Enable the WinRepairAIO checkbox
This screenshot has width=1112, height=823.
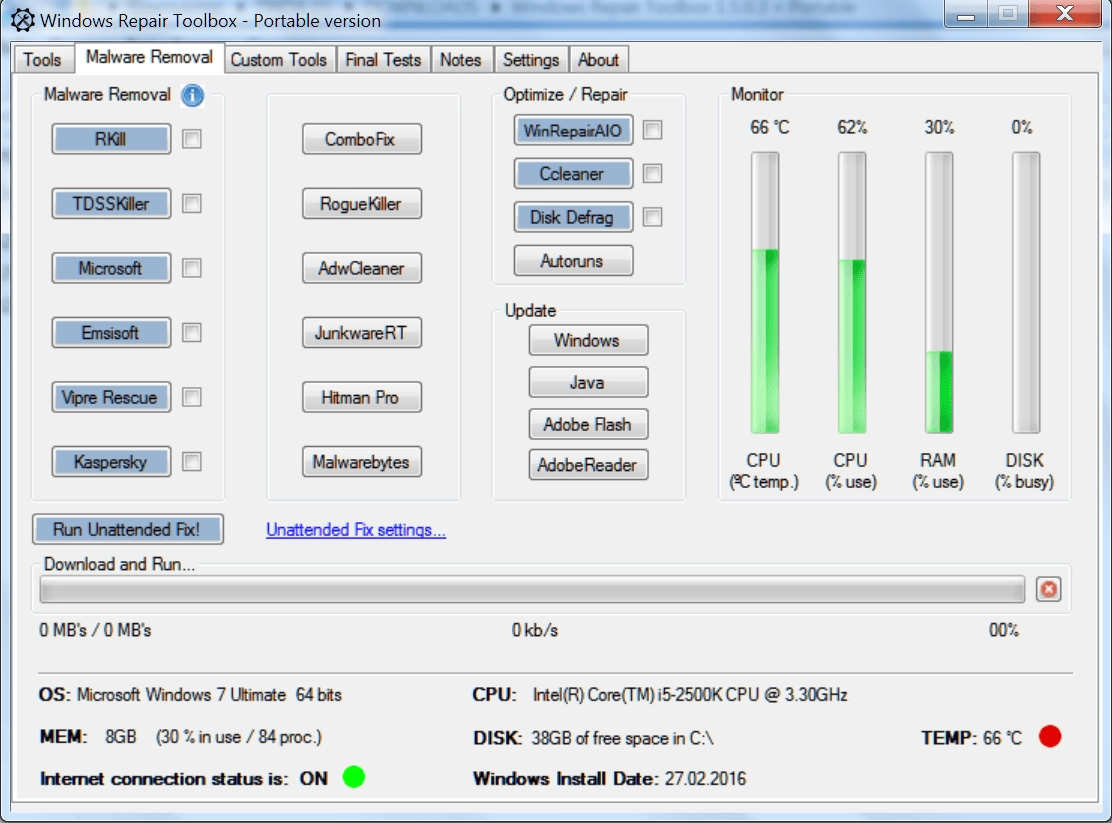tap(652, 130)
